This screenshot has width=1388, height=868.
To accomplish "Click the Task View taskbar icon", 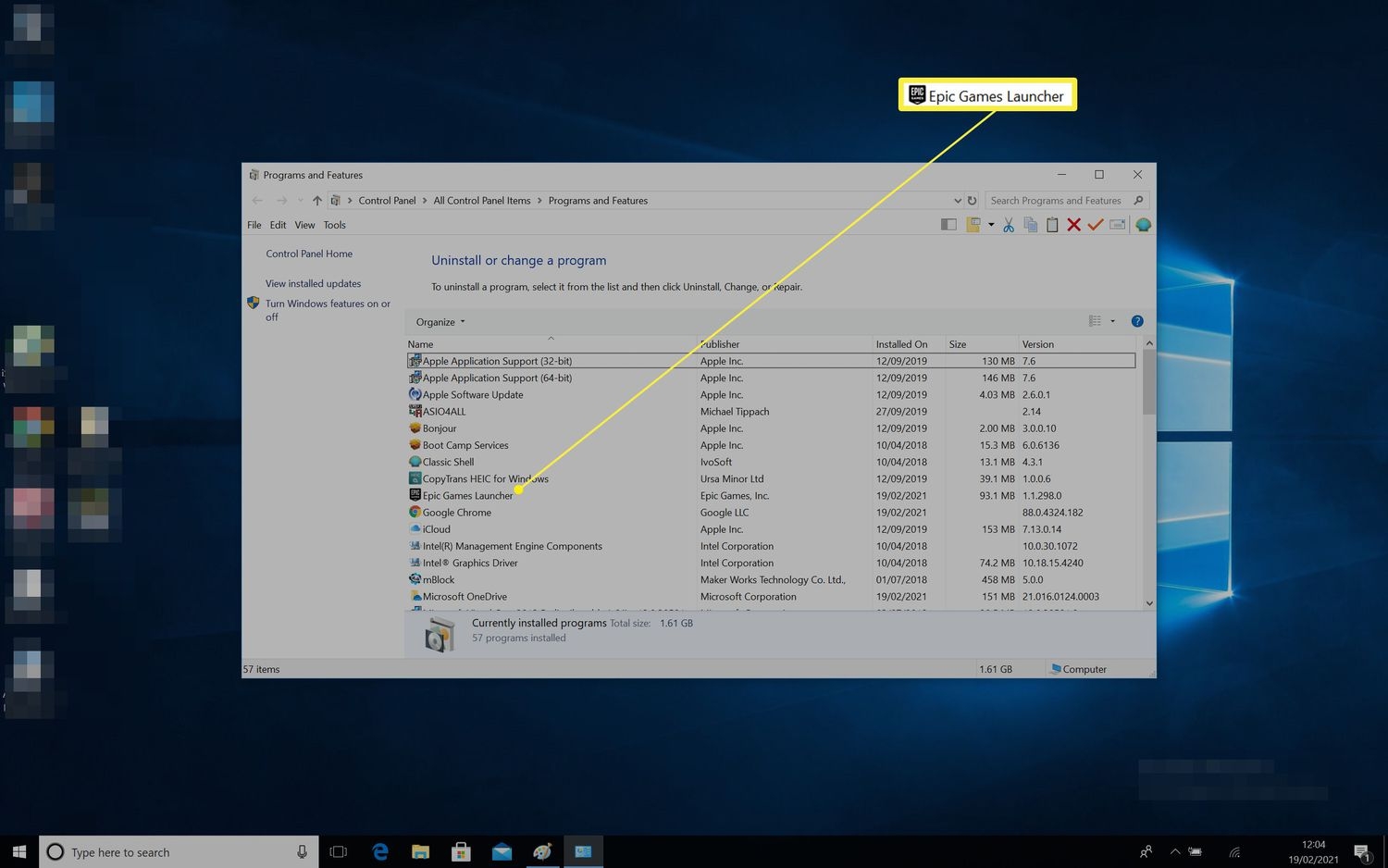I will (339, 852).
